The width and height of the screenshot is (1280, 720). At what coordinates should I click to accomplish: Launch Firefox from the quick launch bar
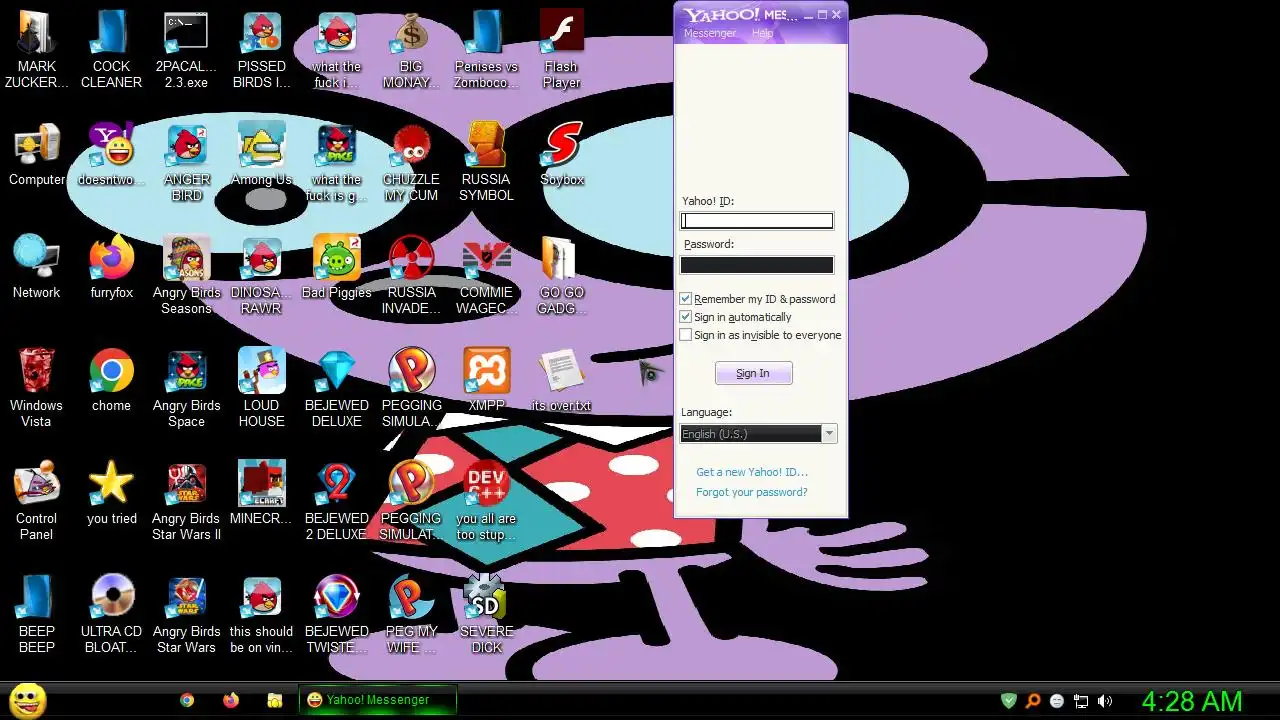point(231,700)
